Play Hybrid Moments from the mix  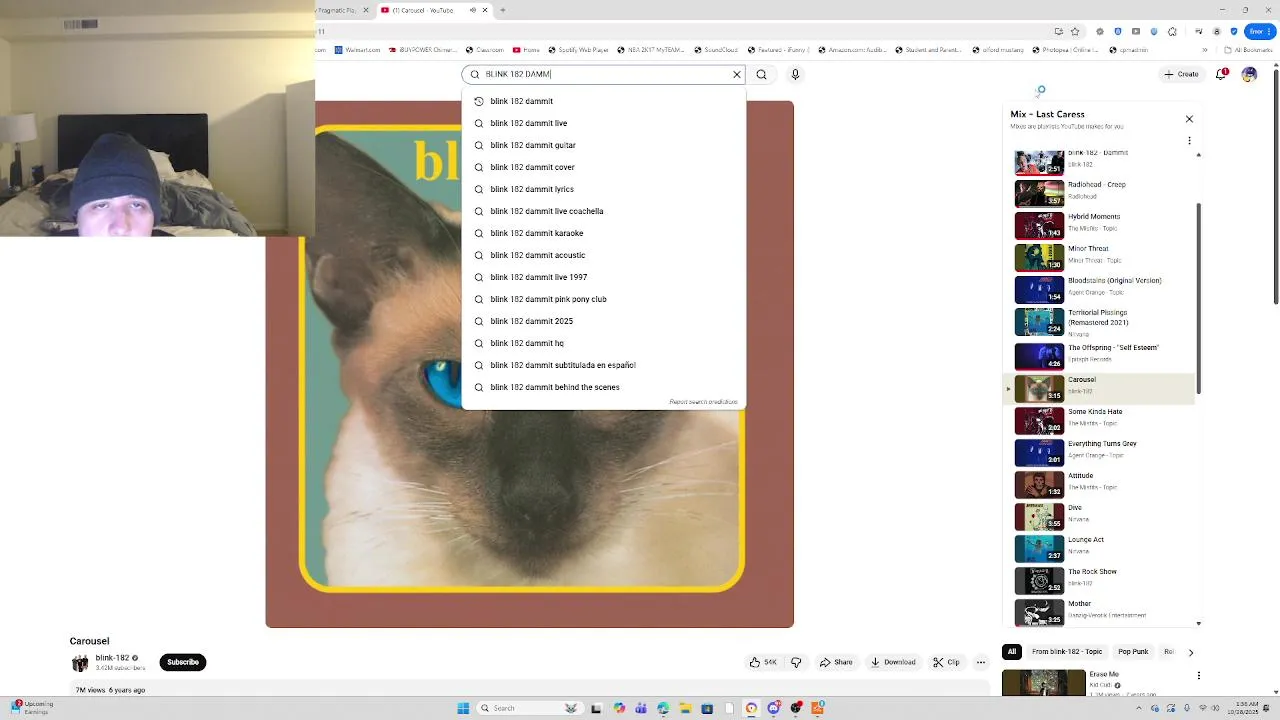click(x=1100, y=224)
